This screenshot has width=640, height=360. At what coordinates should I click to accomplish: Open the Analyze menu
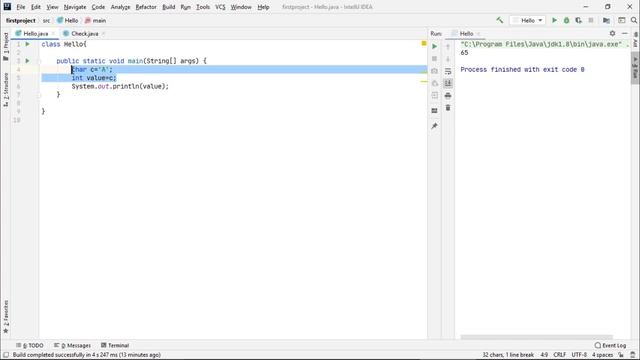pyautogui.click(x=120, y=7)
